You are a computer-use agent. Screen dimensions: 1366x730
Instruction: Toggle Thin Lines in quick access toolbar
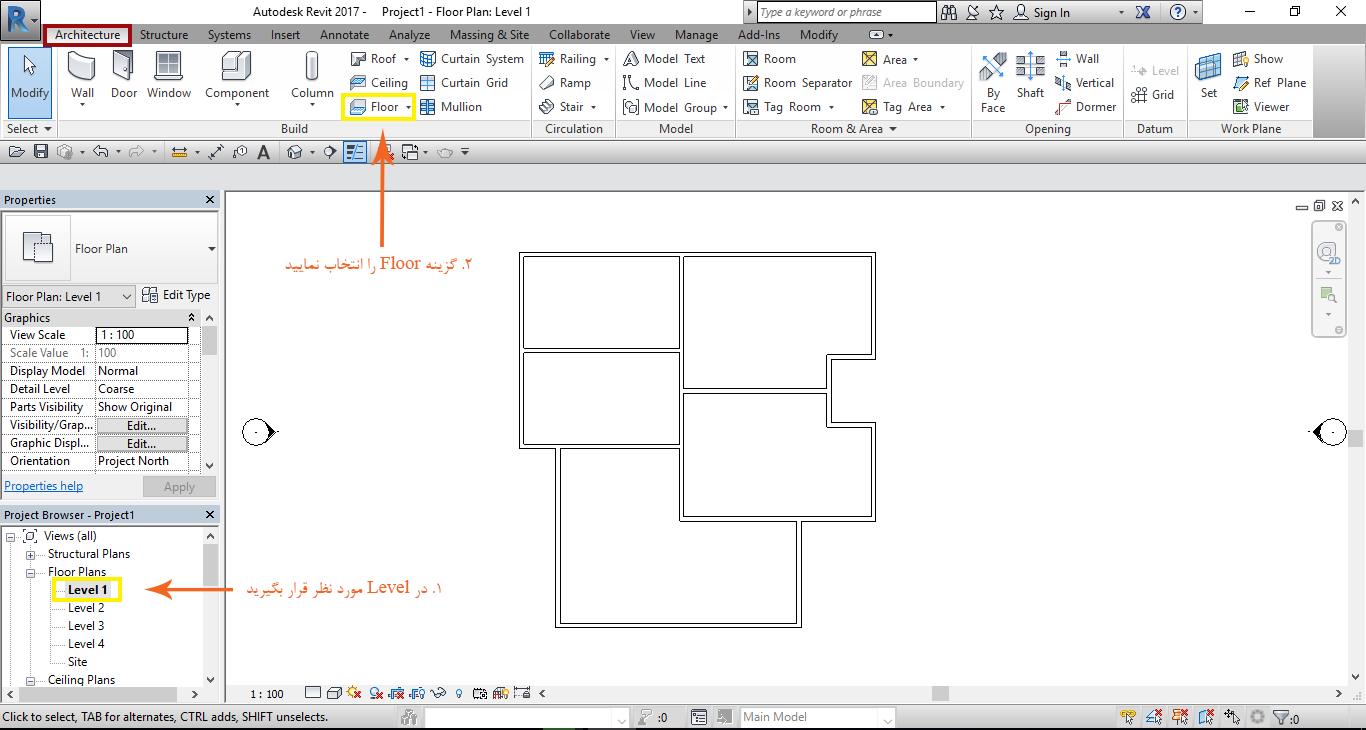pyautogui.click(x=355, y=152)
